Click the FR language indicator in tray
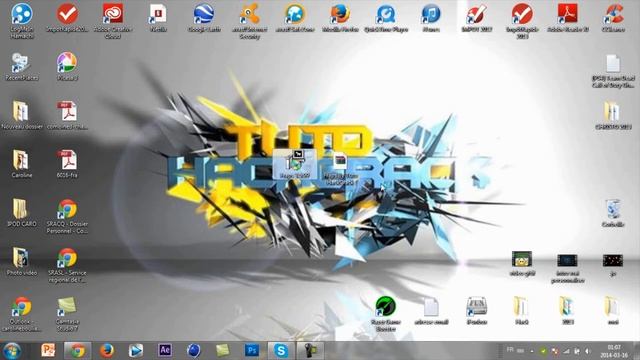 point(510,350)
